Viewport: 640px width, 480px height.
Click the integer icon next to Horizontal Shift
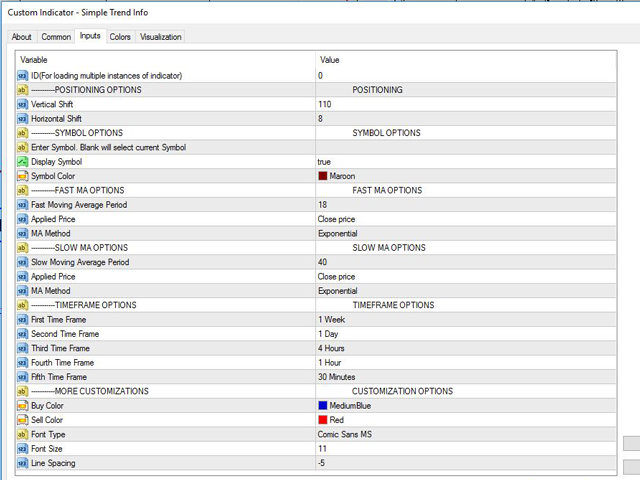(22, 119)
